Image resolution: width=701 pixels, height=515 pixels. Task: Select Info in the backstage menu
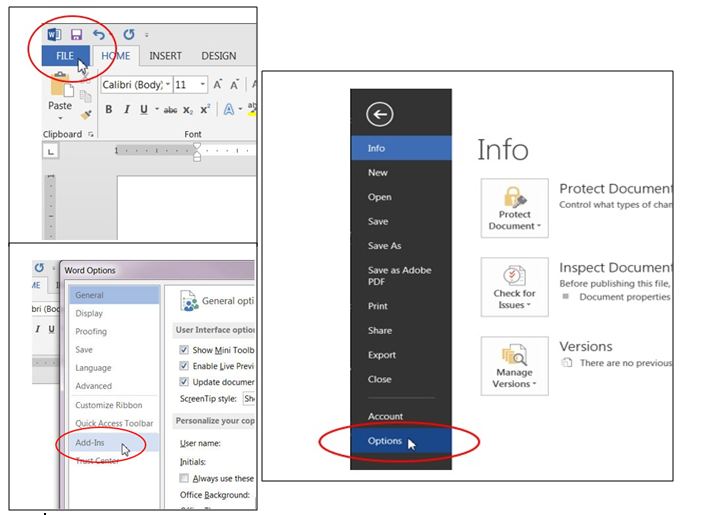(x=401, y=148)
